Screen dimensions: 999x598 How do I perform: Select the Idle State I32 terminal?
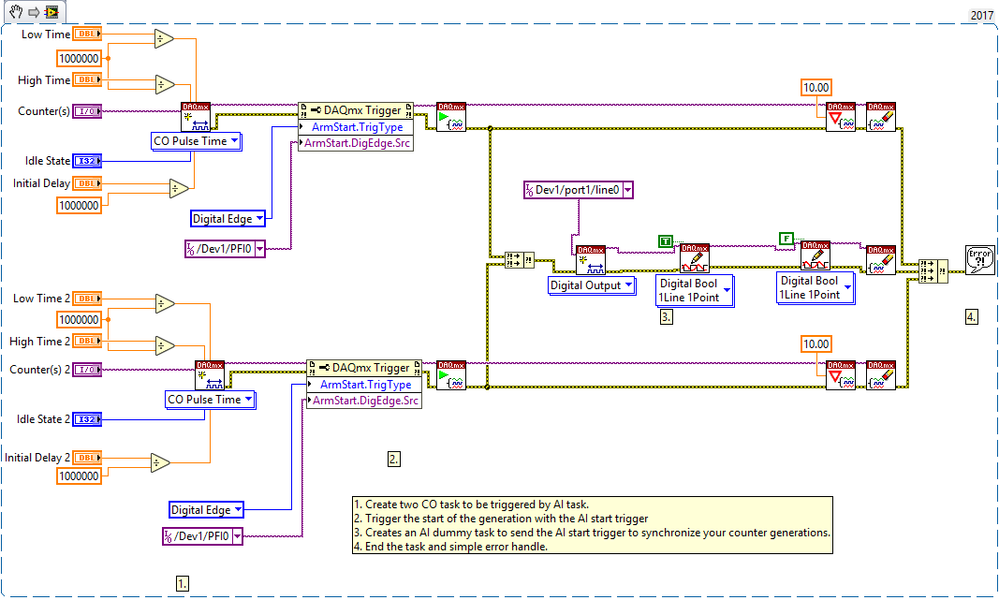[87, 160]
